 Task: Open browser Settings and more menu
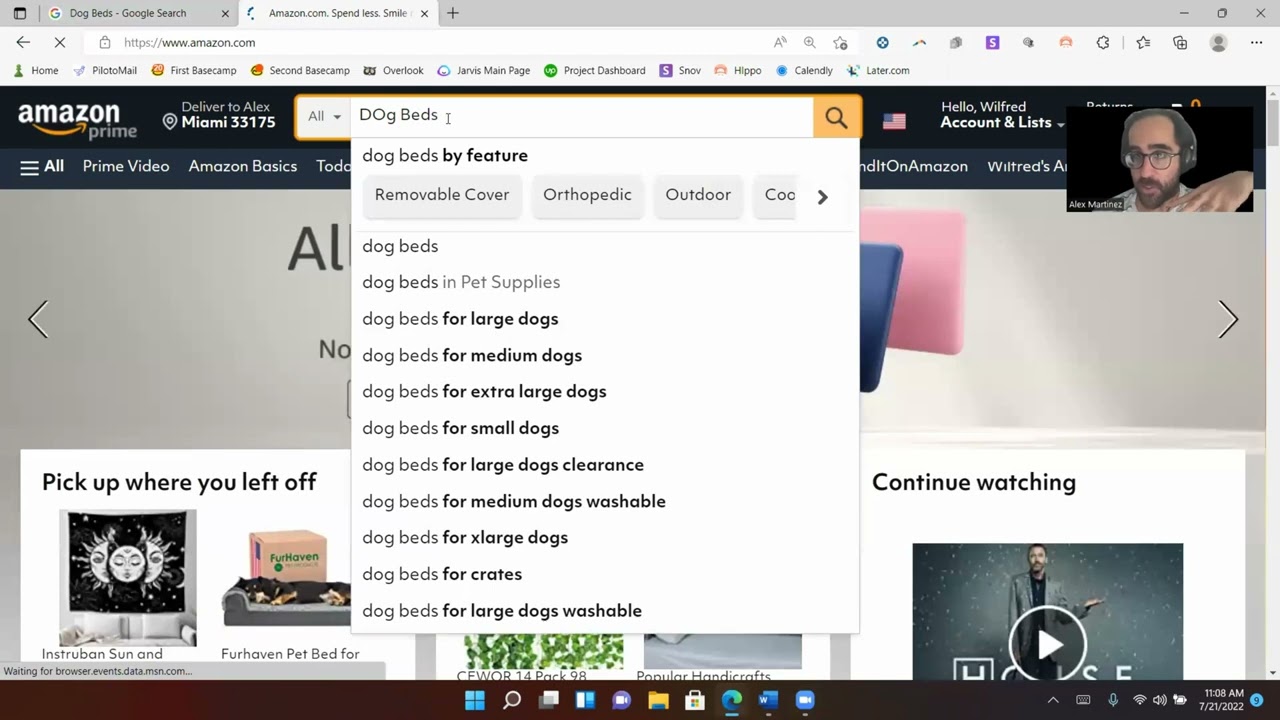coord(1256,43)
